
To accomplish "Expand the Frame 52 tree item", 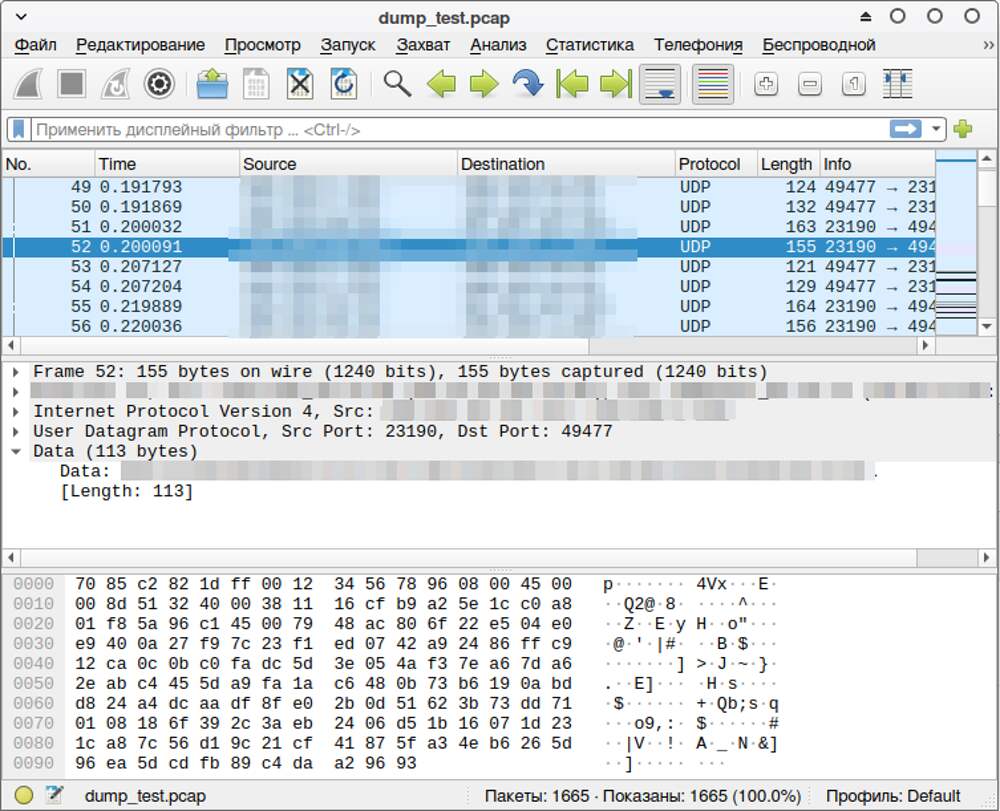I will click(16, 372).
